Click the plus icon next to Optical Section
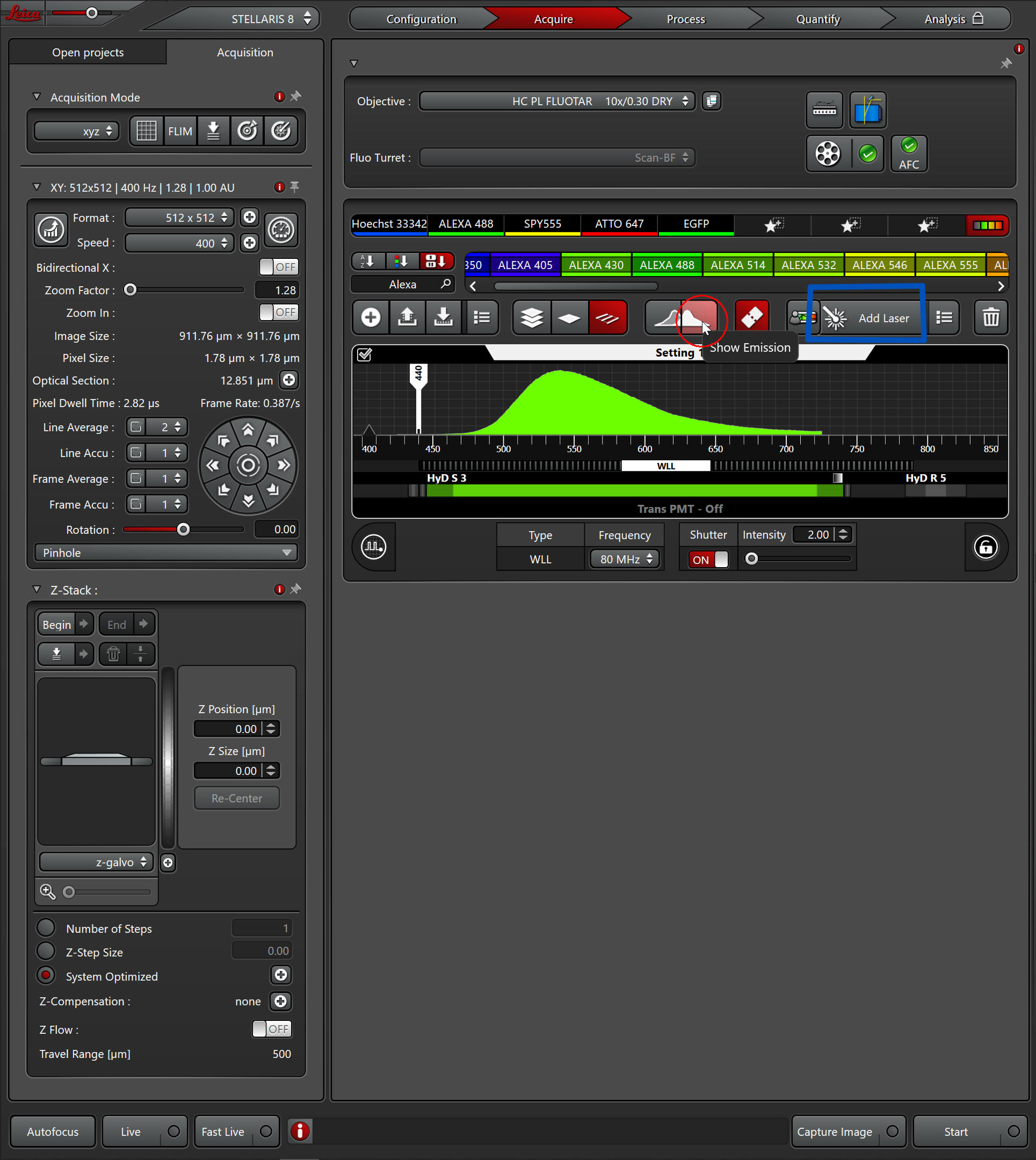The height and width of the screenshot is (1160, 1036). coord(289,380)
